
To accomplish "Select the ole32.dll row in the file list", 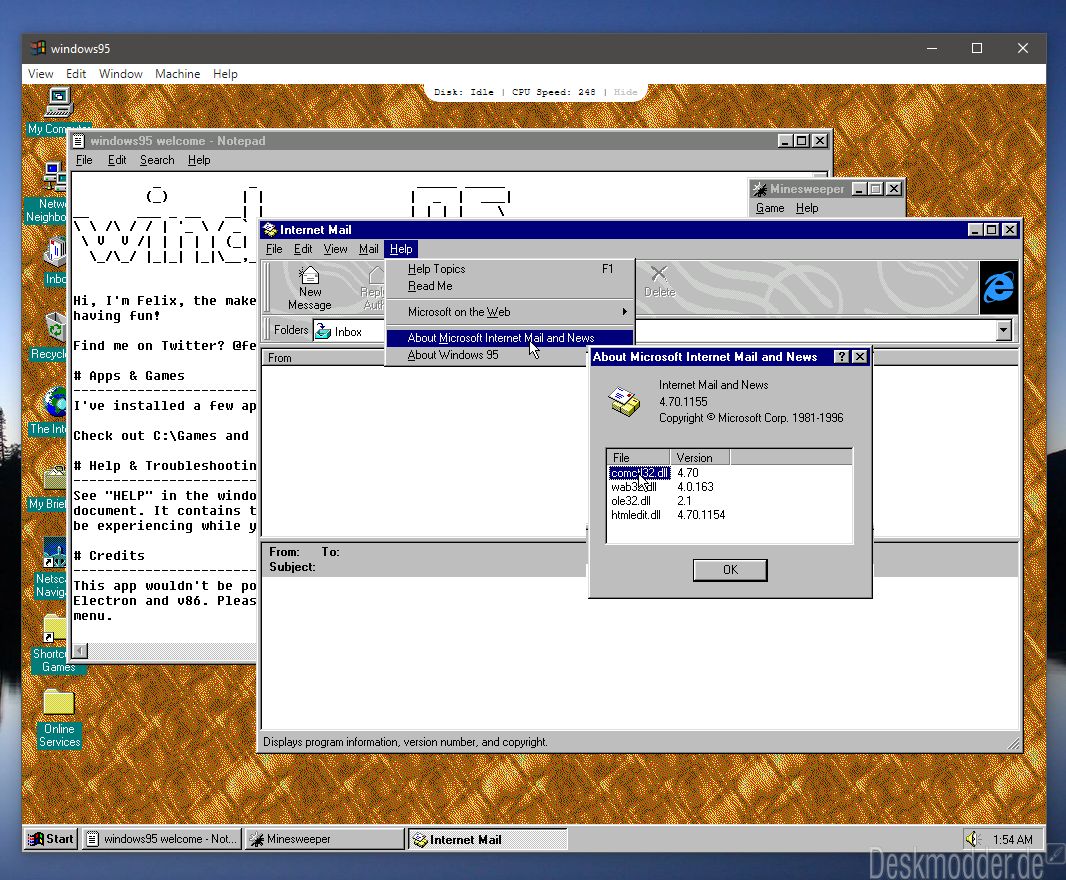I will (x=631, y=501).
